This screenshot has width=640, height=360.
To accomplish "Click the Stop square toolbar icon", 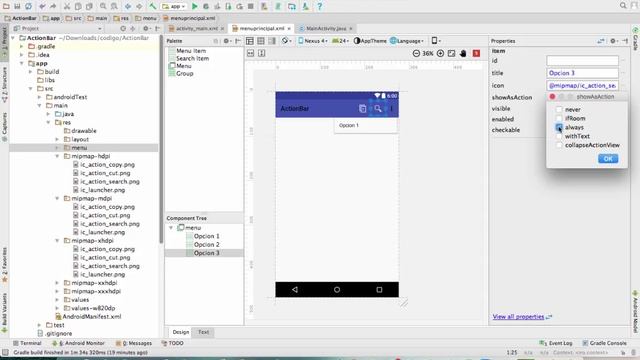I will point(251,6).
